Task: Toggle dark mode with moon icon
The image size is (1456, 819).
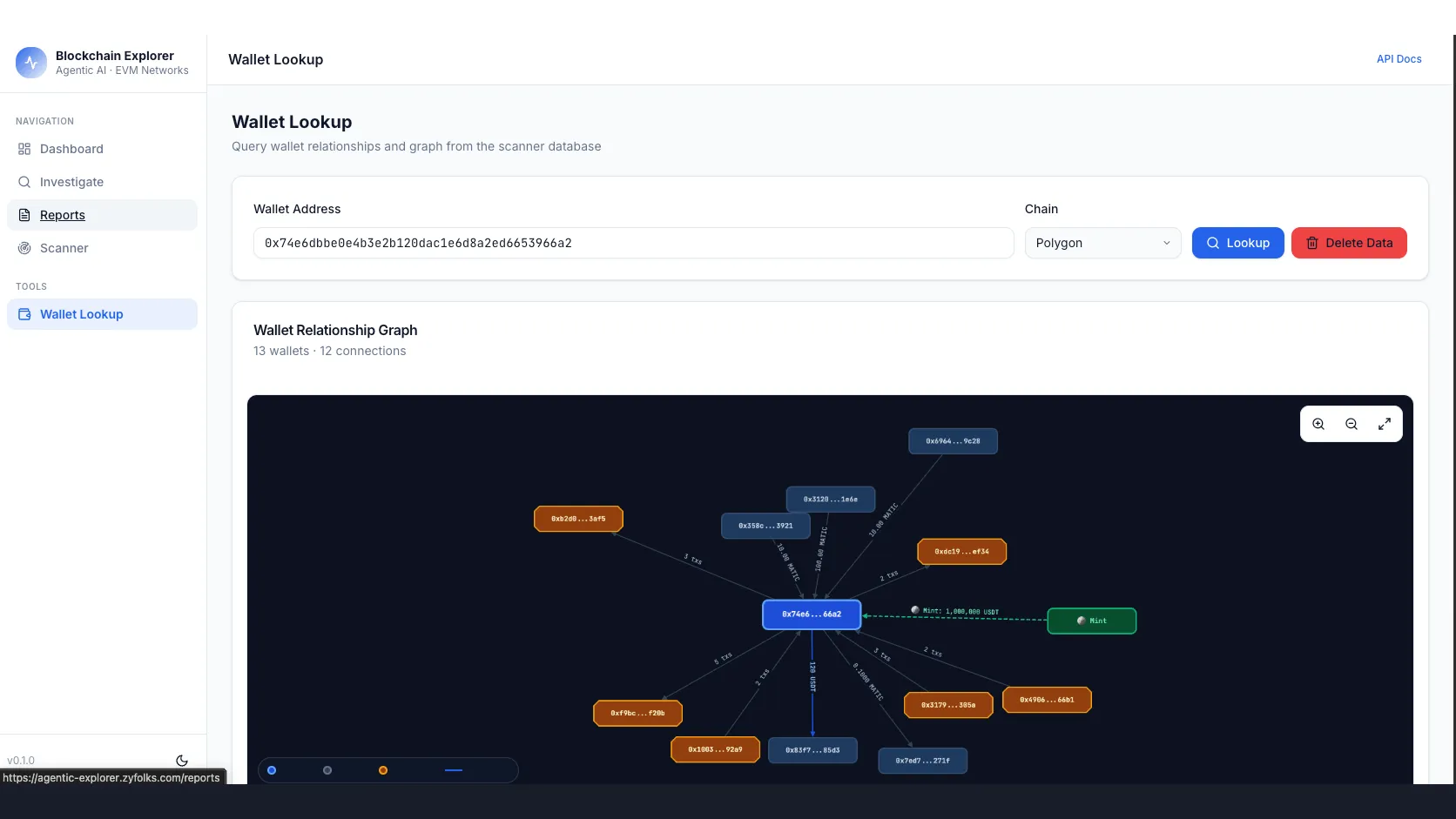Action: pyautogui.click(x=182, y=761)
